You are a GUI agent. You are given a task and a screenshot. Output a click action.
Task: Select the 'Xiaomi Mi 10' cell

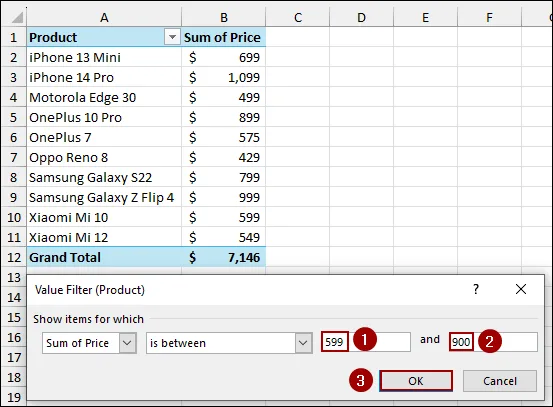tap(104, 217)
